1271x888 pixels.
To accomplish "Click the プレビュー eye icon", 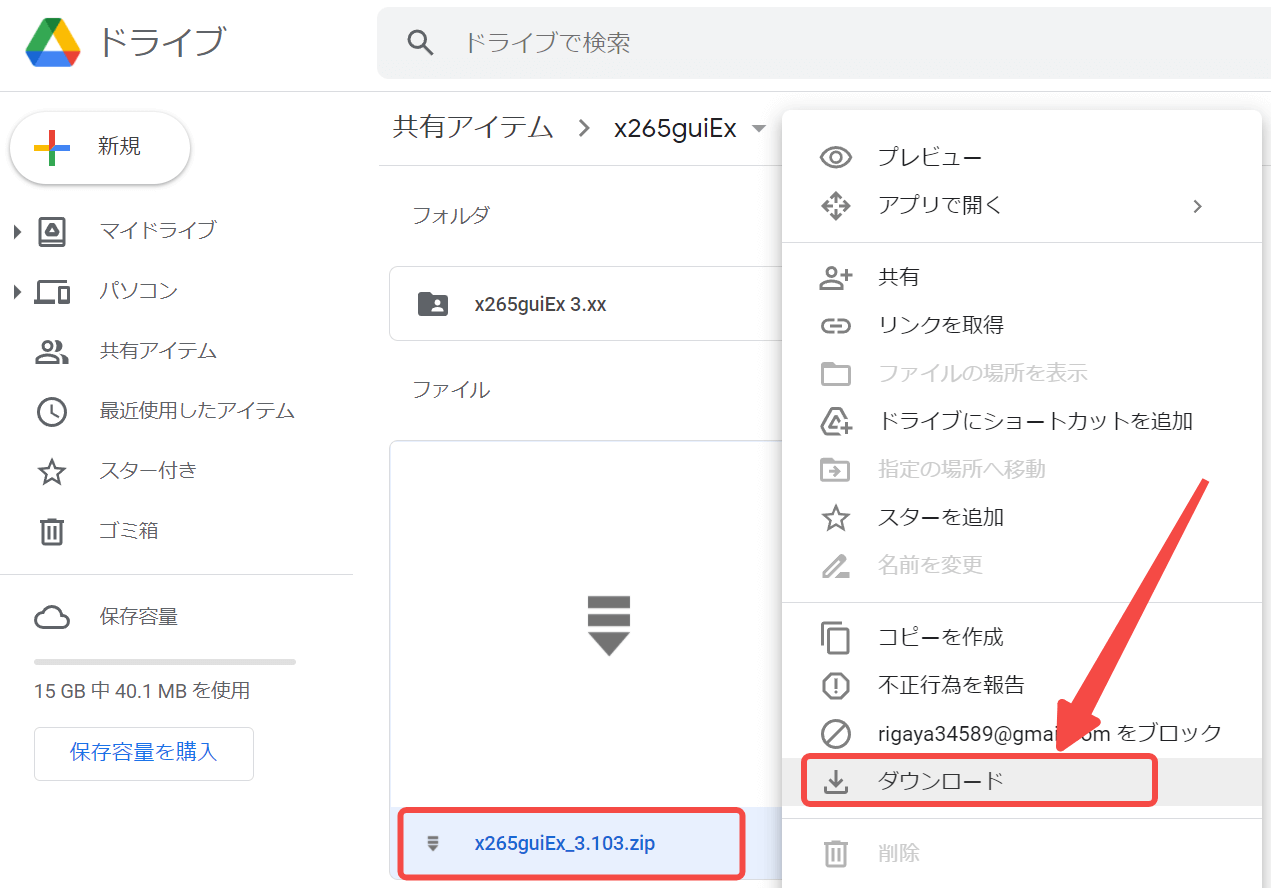I will (x=835, y=157).
